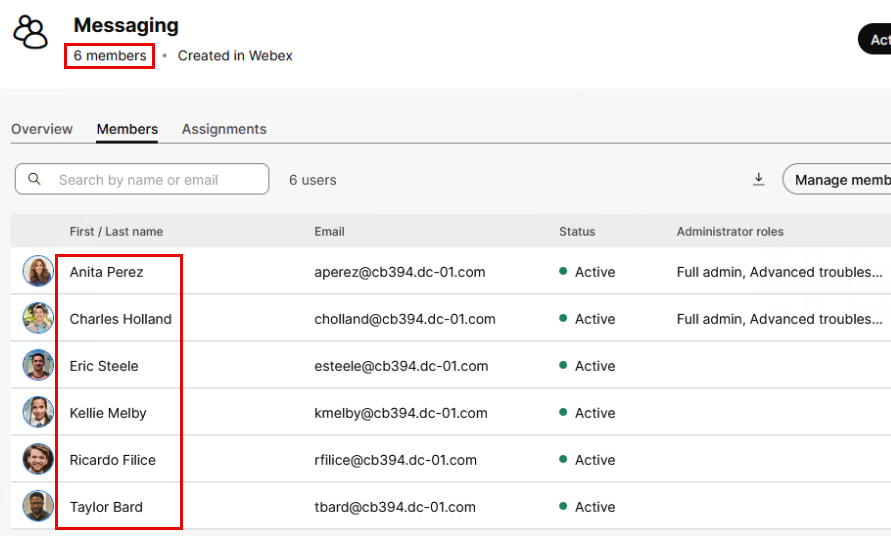891x536 pixels.
Task: Click Taylor Bard's avatar
Action: [38, 507]
